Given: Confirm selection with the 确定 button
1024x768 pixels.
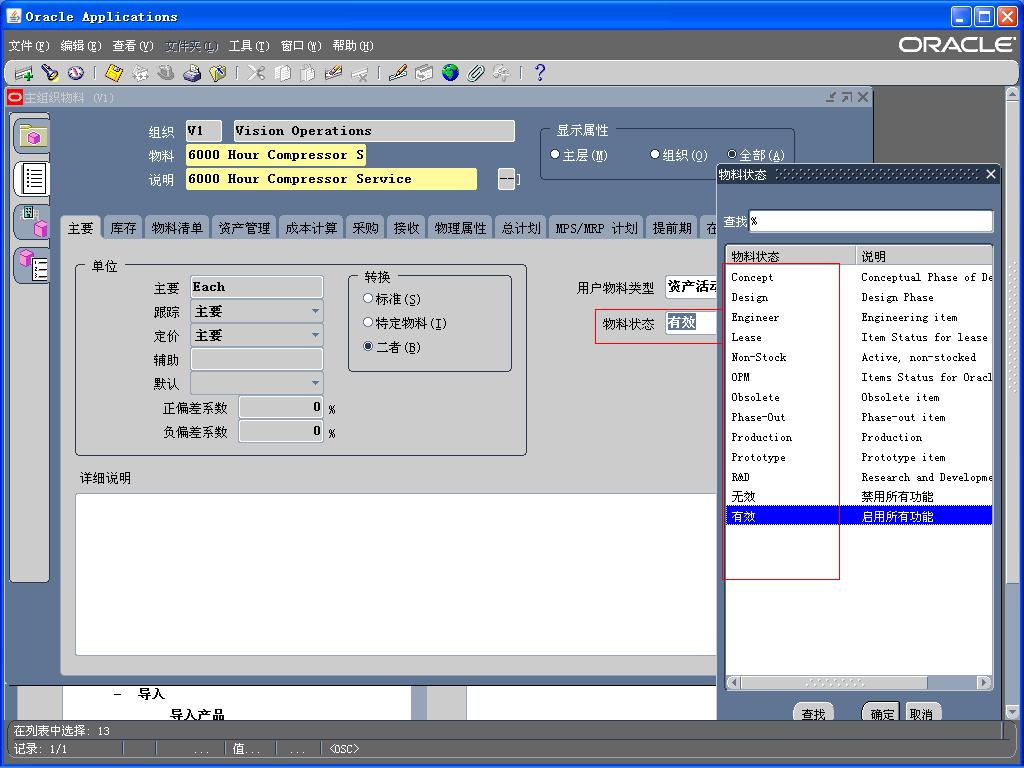Looking at the screenshot, I should pyautogui.click(x=882, y=713).
